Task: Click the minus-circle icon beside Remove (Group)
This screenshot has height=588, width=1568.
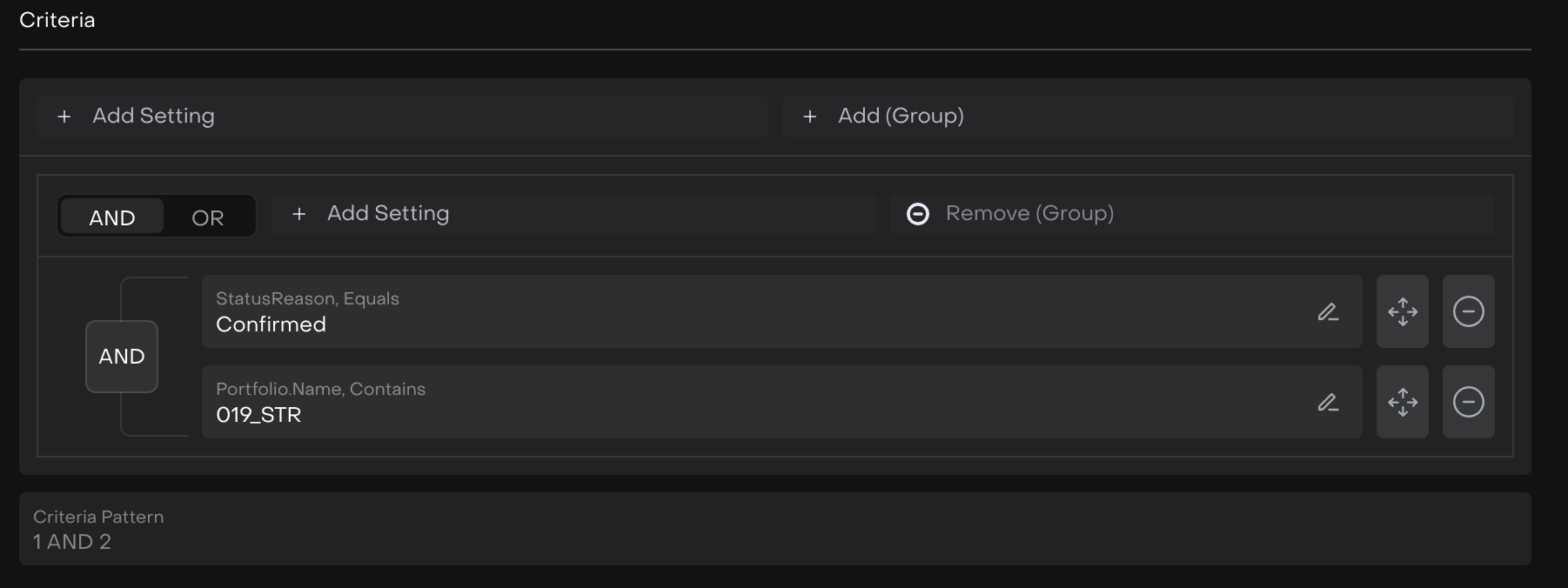Action: [918, 214]
